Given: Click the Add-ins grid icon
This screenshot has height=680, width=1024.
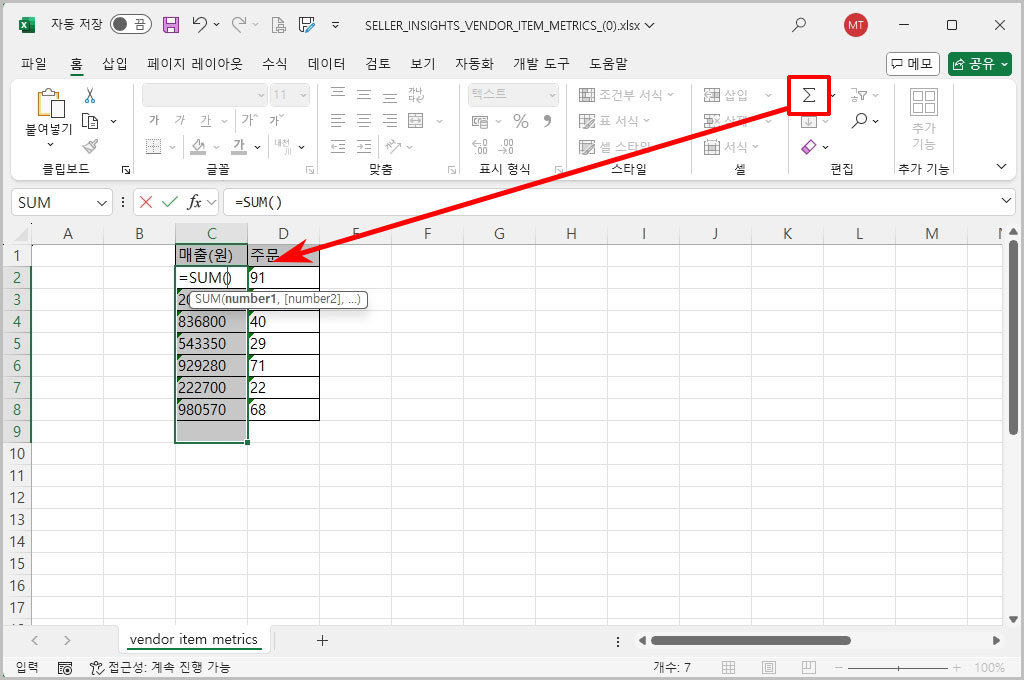Looking at the screenshot, I should point(923,103).
